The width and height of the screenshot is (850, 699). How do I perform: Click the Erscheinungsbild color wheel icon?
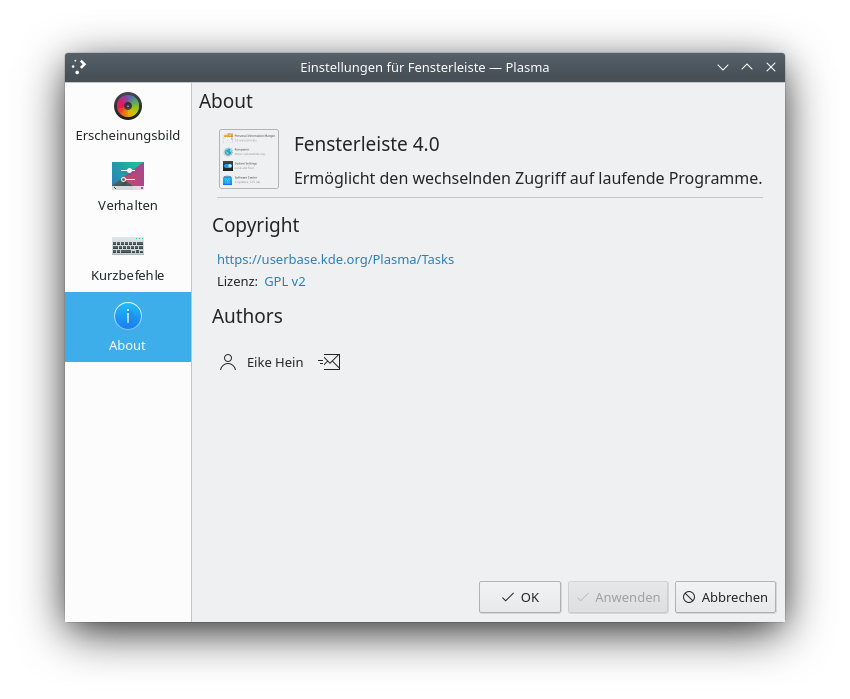pyautogui.click(x=128, y=106)
